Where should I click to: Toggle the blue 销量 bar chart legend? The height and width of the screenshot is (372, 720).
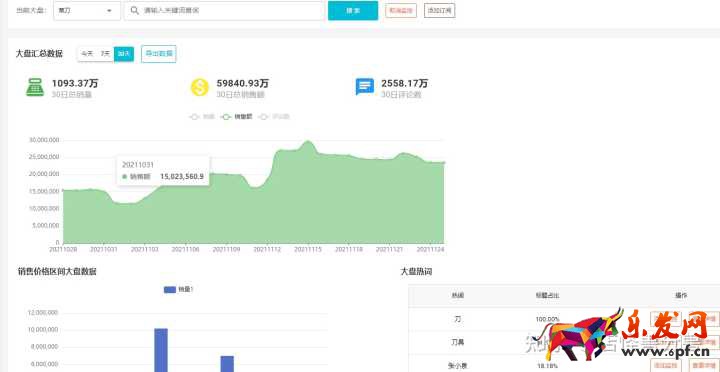point(170,289)
